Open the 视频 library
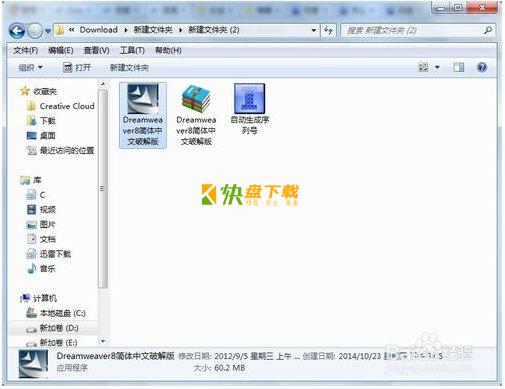This screenshot has width=505, height=389. (x=41, y=209)
